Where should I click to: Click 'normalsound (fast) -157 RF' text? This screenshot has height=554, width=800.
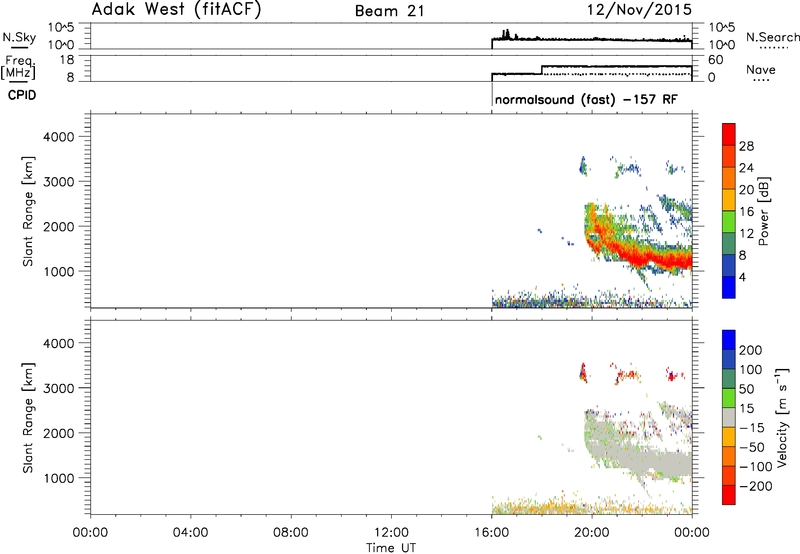click(x=586, y=99)
